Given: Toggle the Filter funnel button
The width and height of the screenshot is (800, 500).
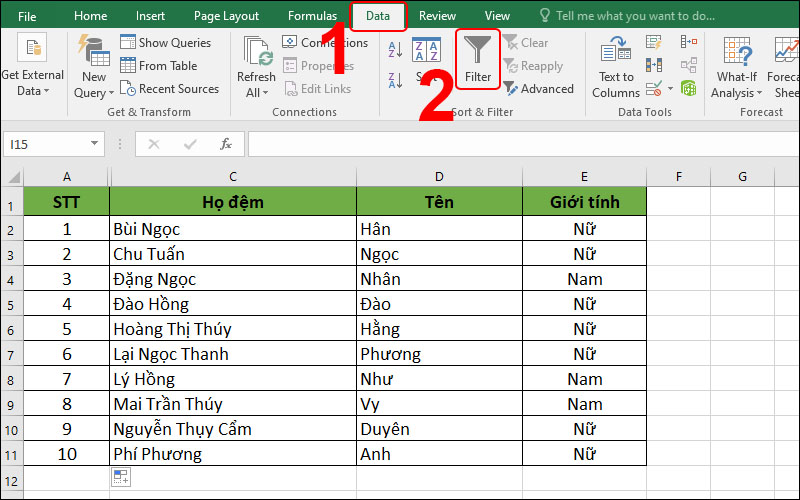Looking at the screenshot, I should click(x=478, y=59).
